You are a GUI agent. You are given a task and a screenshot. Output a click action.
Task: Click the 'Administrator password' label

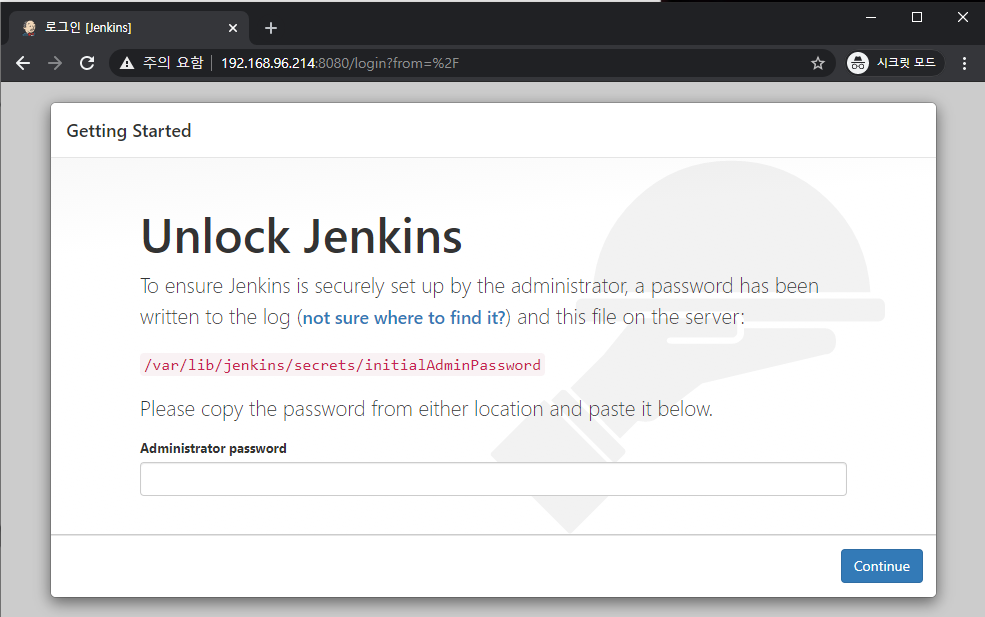(x=213, y=448)
